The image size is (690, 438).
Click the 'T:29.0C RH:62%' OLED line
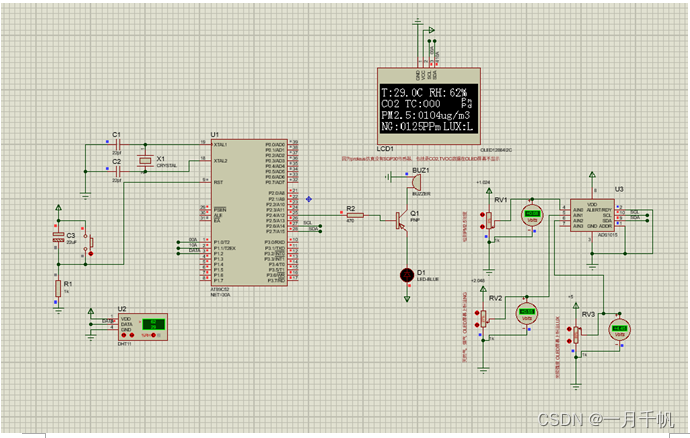click(424, 93)
